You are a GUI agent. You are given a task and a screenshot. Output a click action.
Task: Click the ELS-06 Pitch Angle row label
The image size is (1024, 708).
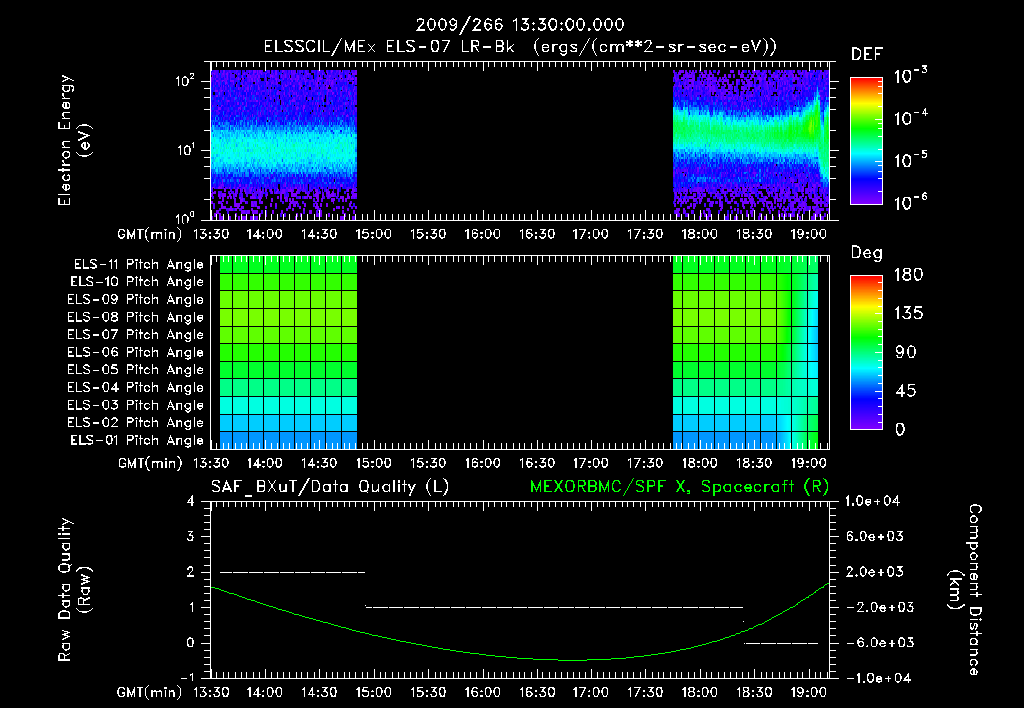pyautogui.click(x=136, y=353)
